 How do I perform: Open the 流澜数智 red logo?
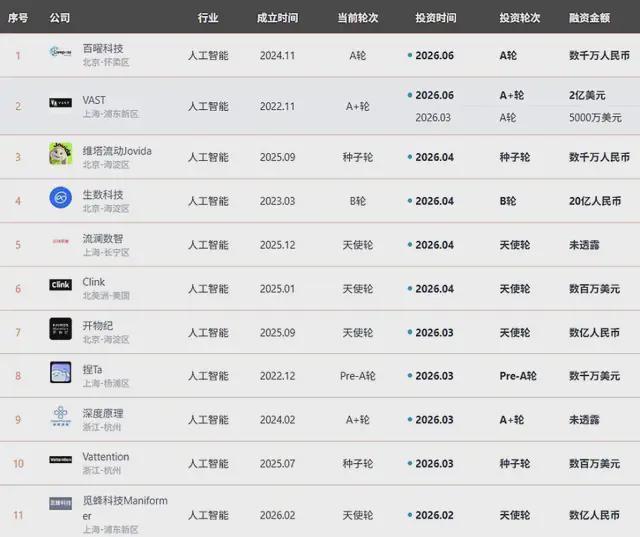click(60, 241)
